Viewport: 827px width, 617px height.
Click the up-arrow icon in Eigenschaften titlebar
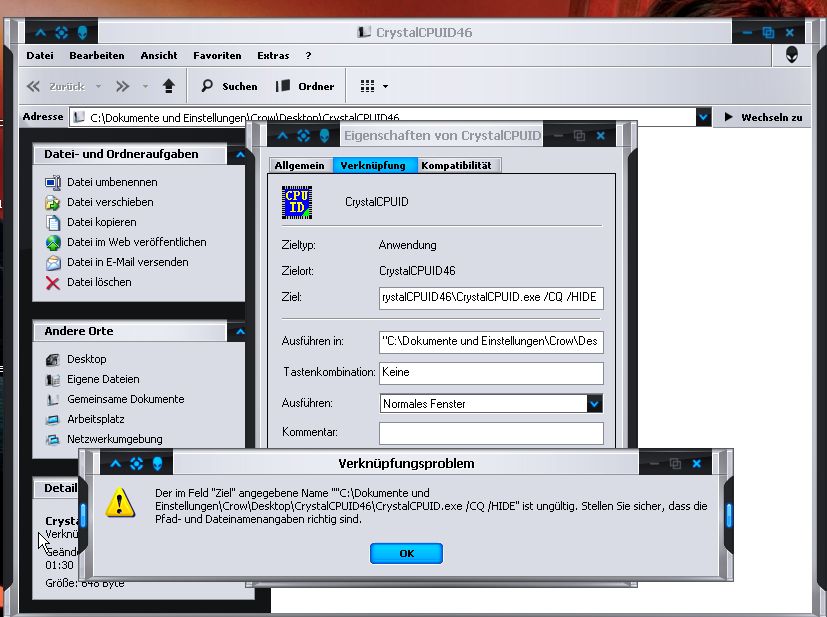(283, 136)
